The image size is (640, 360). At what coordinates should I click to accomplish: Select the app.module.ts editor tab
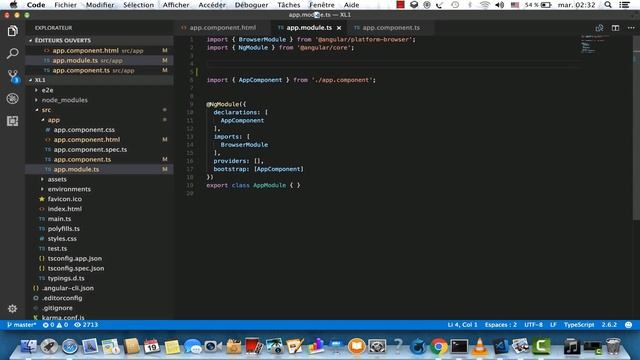tap(309, 28)
